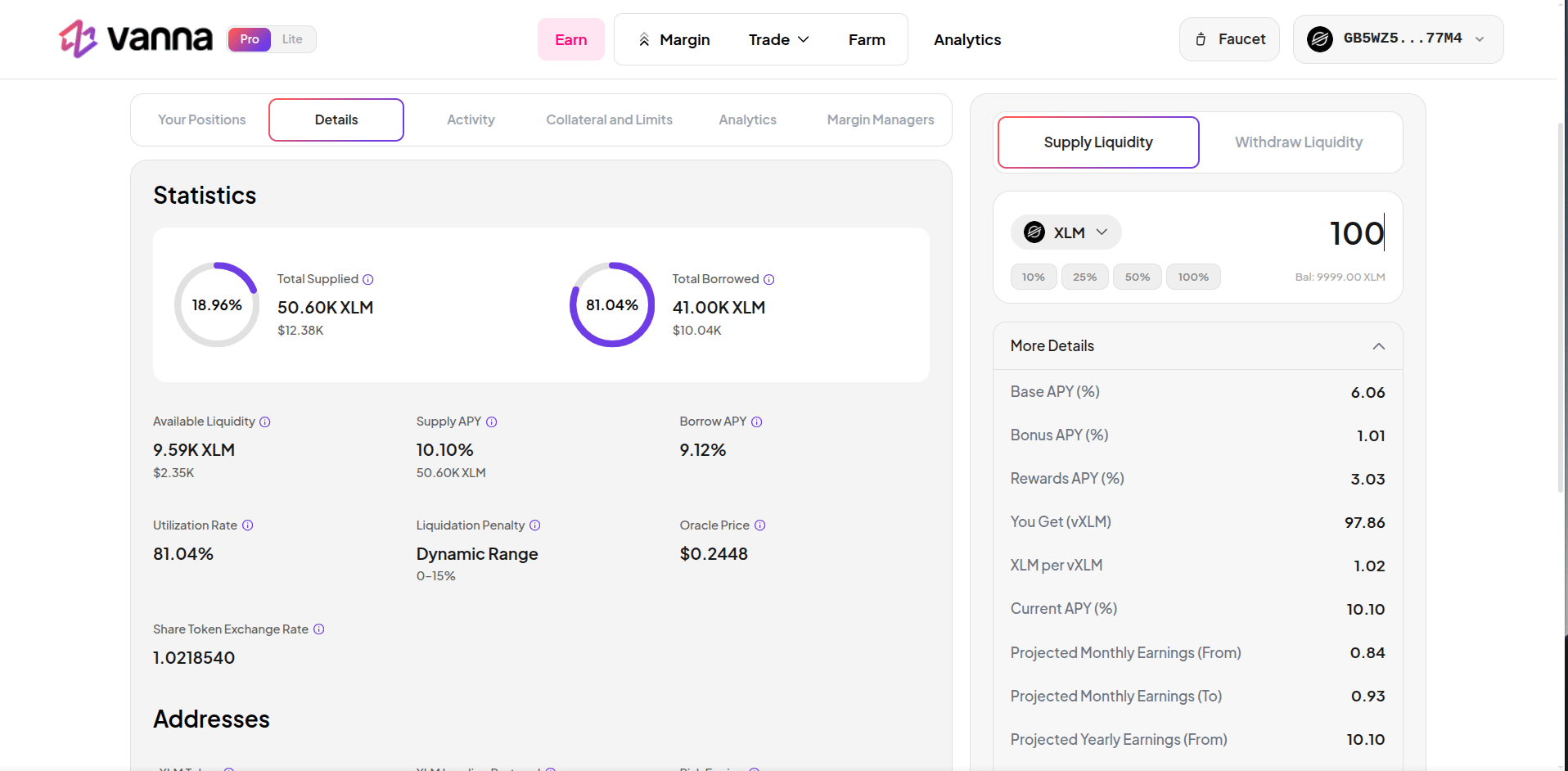1568x771 pixels.
Task: Select Supply Liquidity mode
Action: tap(1098, 142)
